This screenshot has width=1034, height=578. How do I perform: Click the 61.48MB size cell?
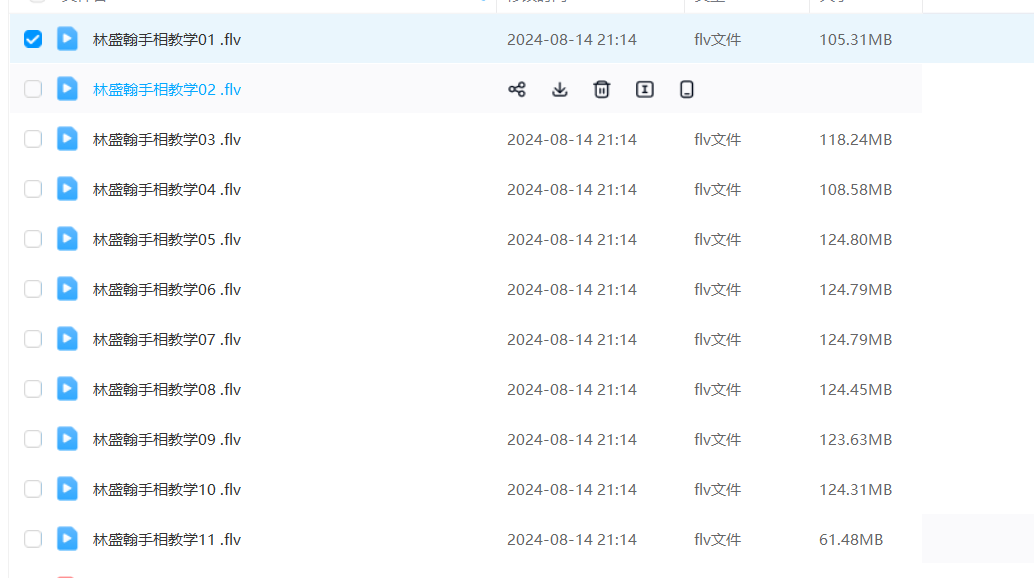pyautogui.click(x=850, y=539)
